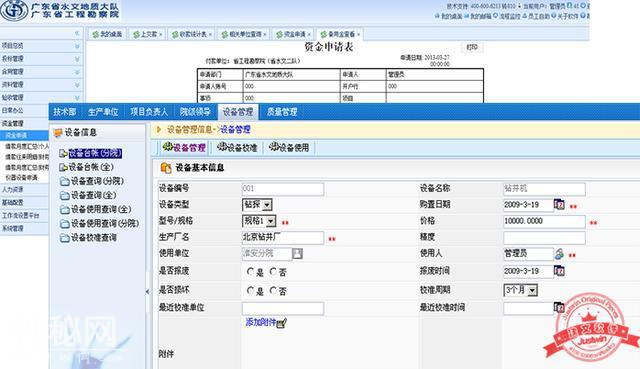
Task: Select 是 for 是否损坏
Action: [251, 291]
